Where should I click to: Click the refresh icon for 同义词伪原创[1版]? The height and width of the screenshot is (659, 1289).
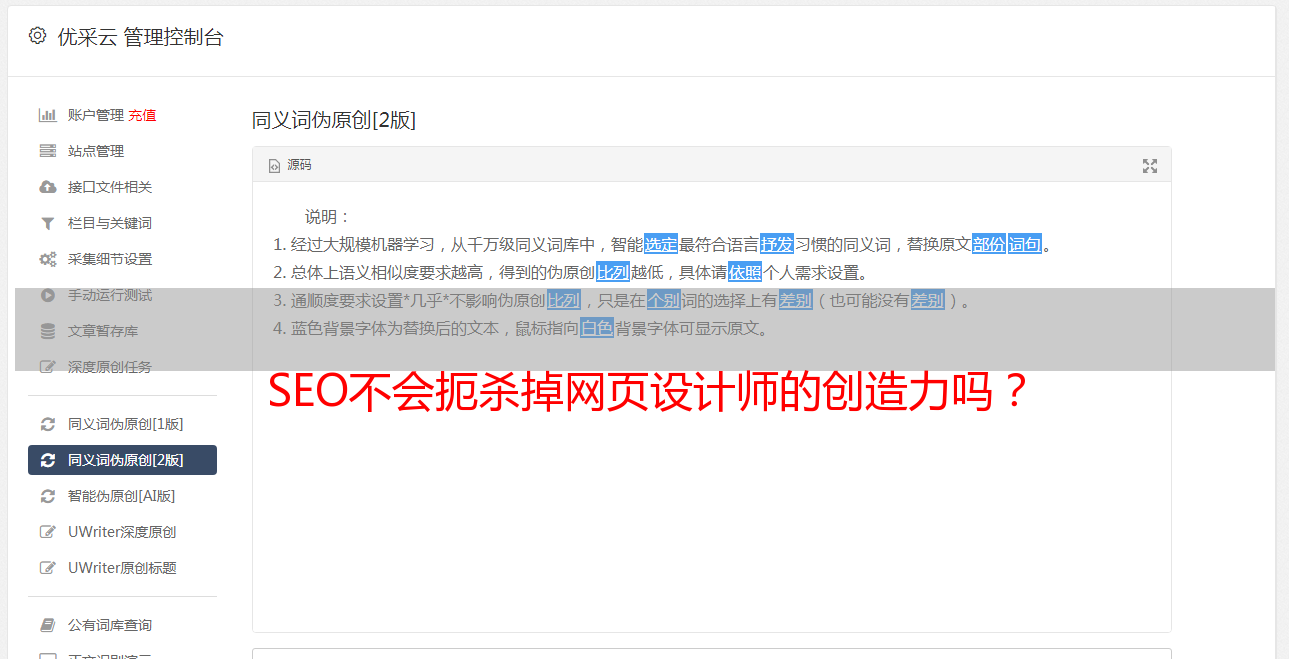click(47, 424)
